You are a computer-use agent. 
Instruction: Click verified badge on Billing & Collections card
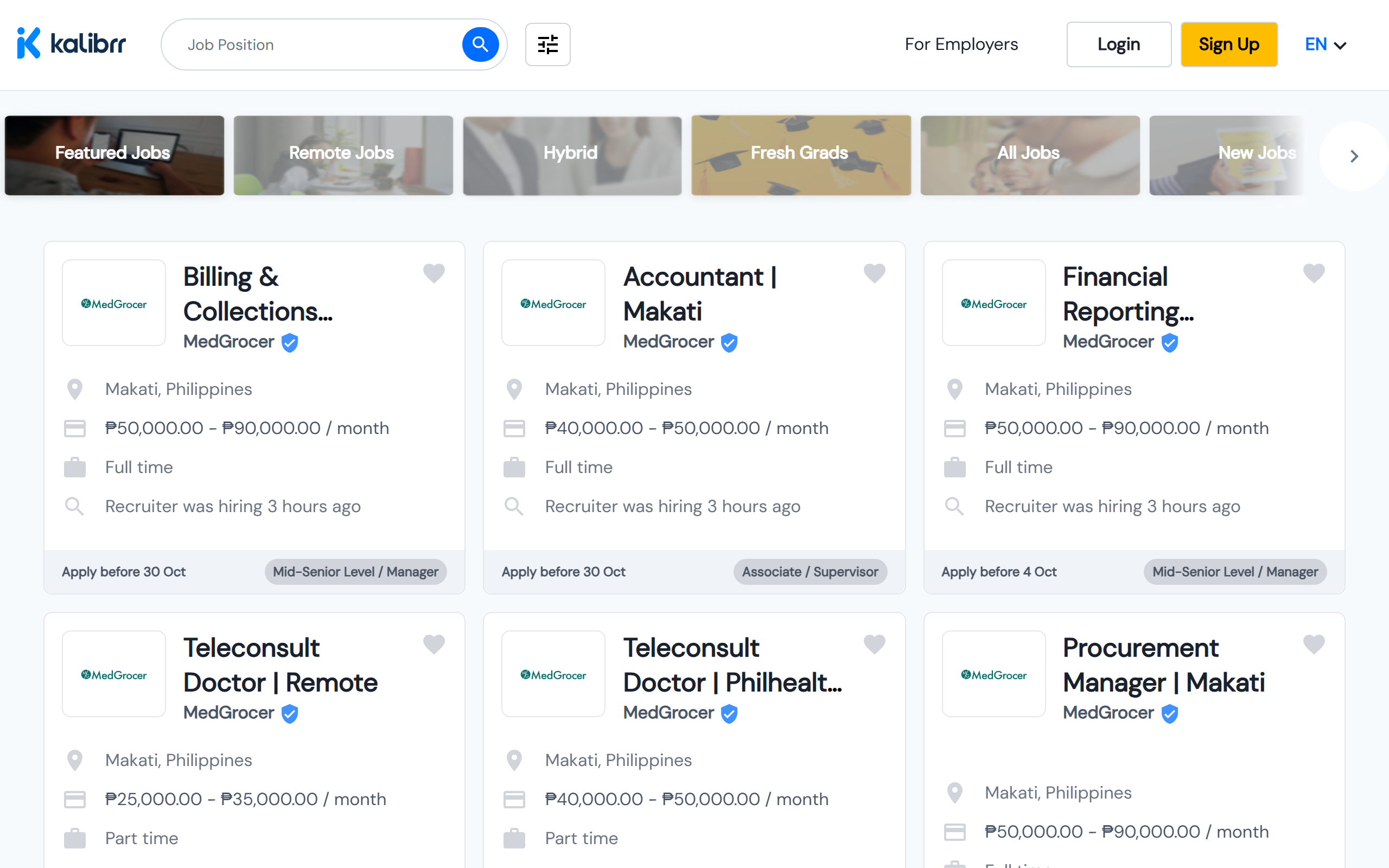[290, 343]
